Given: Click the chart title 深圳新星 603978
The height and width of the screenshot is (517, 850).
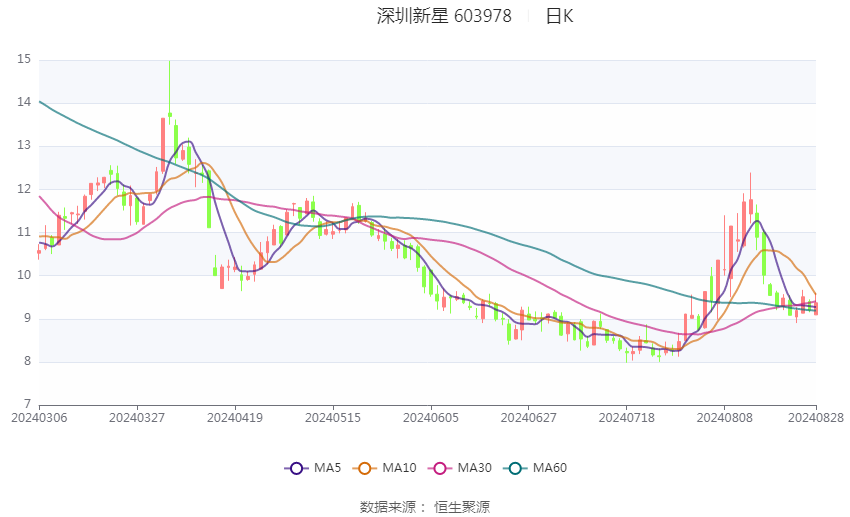Looking at the screenshot, I should 444,16.
